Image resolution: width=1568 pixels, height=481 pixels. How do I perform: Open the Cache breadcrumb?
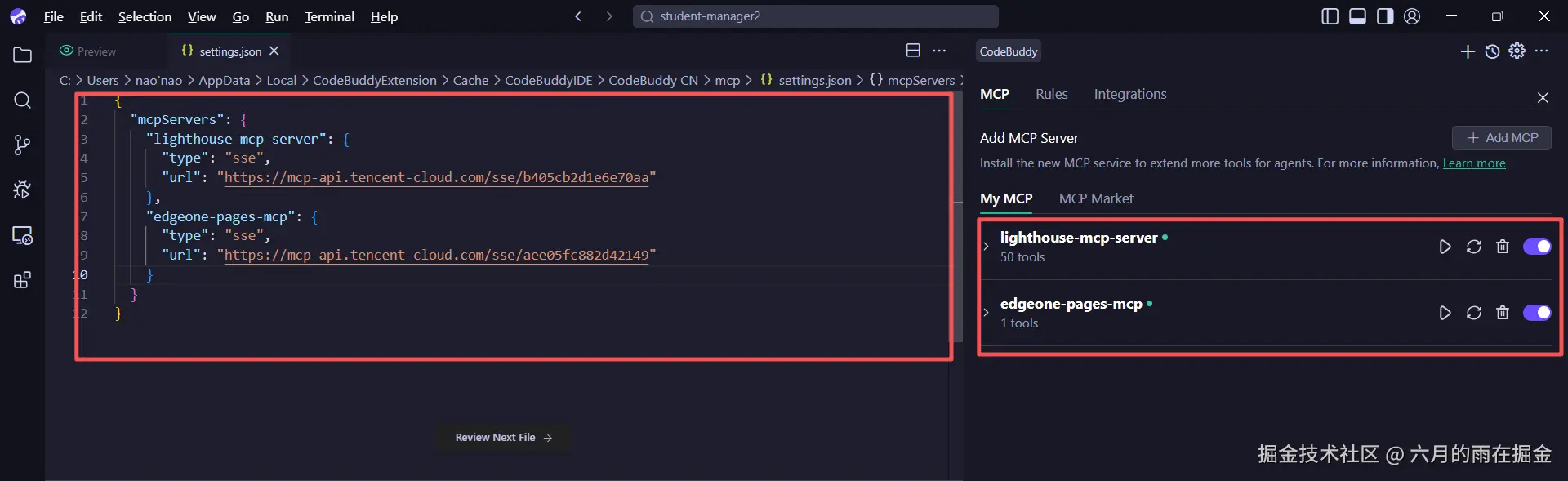click(471, 80)
